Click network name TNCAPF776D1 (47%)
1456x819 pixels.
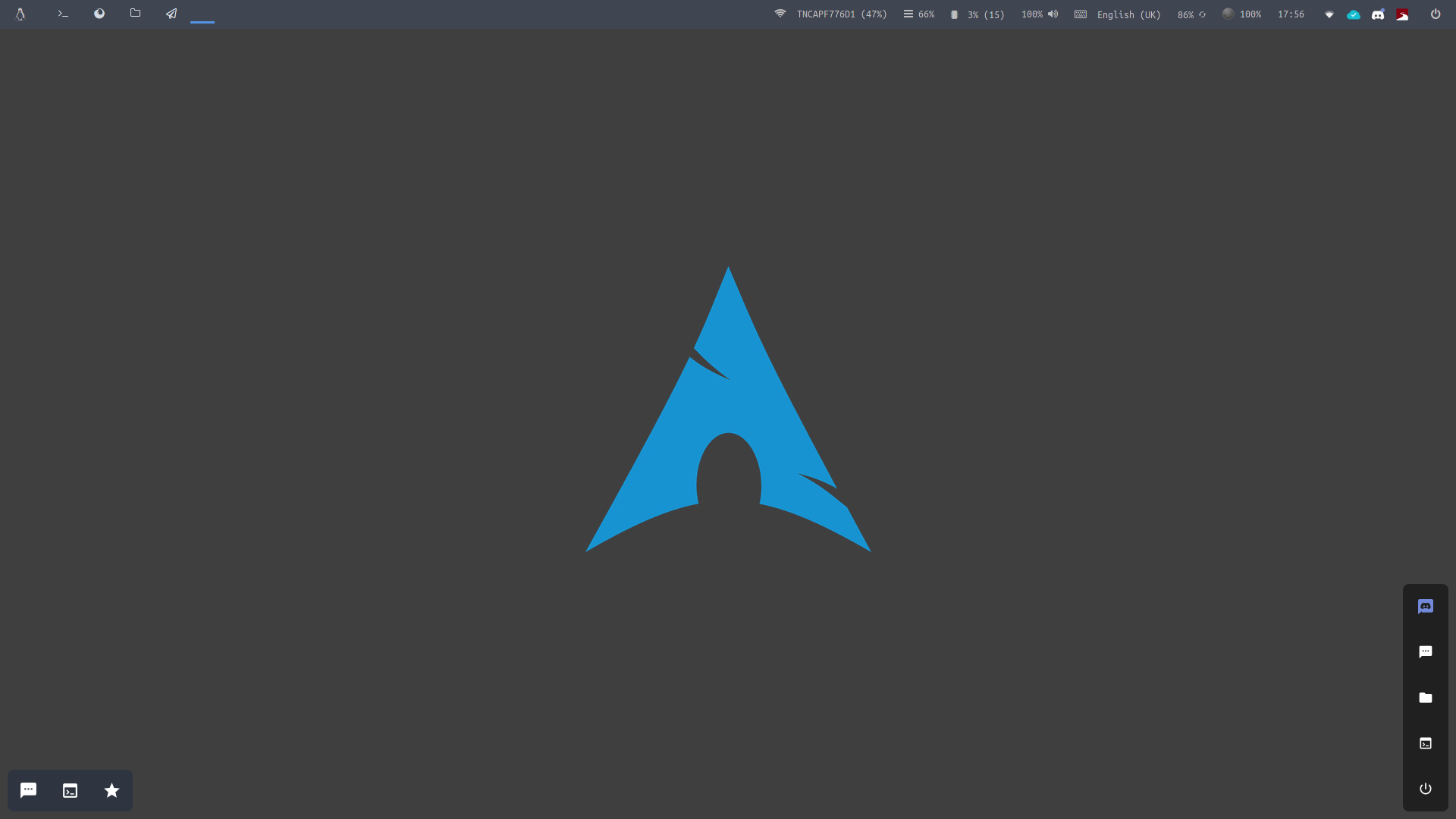coord(842,14)
